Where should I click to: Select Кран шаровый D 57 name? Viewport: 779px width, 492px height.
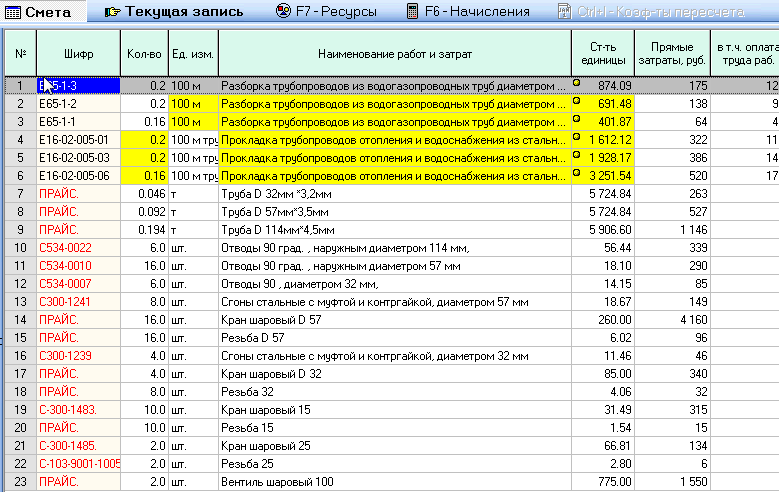click(x=395, y=320)
